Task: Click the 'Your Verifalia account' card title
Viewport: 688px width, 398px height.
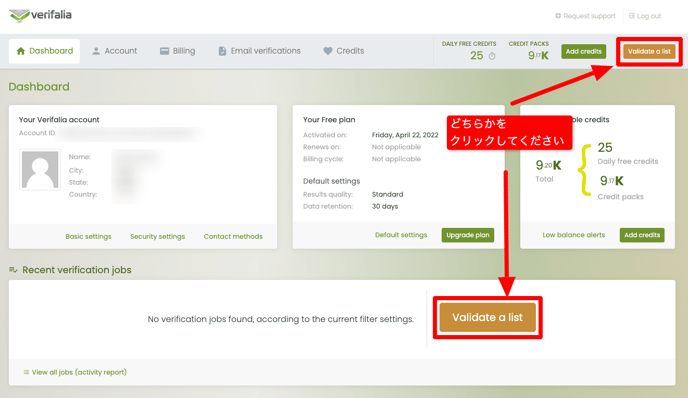Action: pos(59,120)
